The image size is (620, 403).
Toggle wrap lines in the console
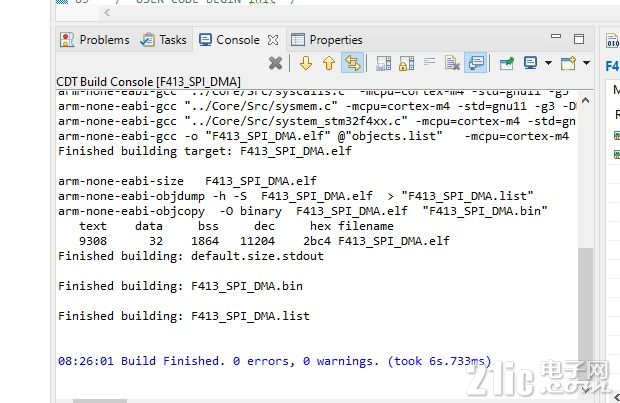(352, 63)
